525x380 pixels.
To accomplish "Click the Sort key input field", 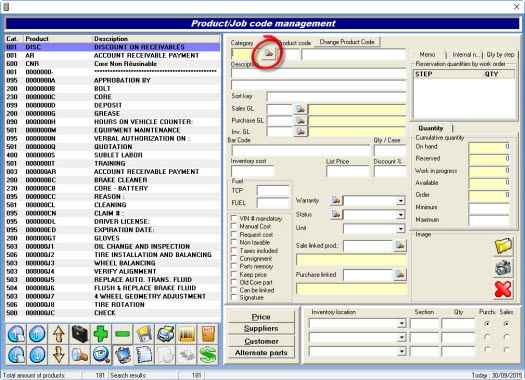I will (336, 97).
